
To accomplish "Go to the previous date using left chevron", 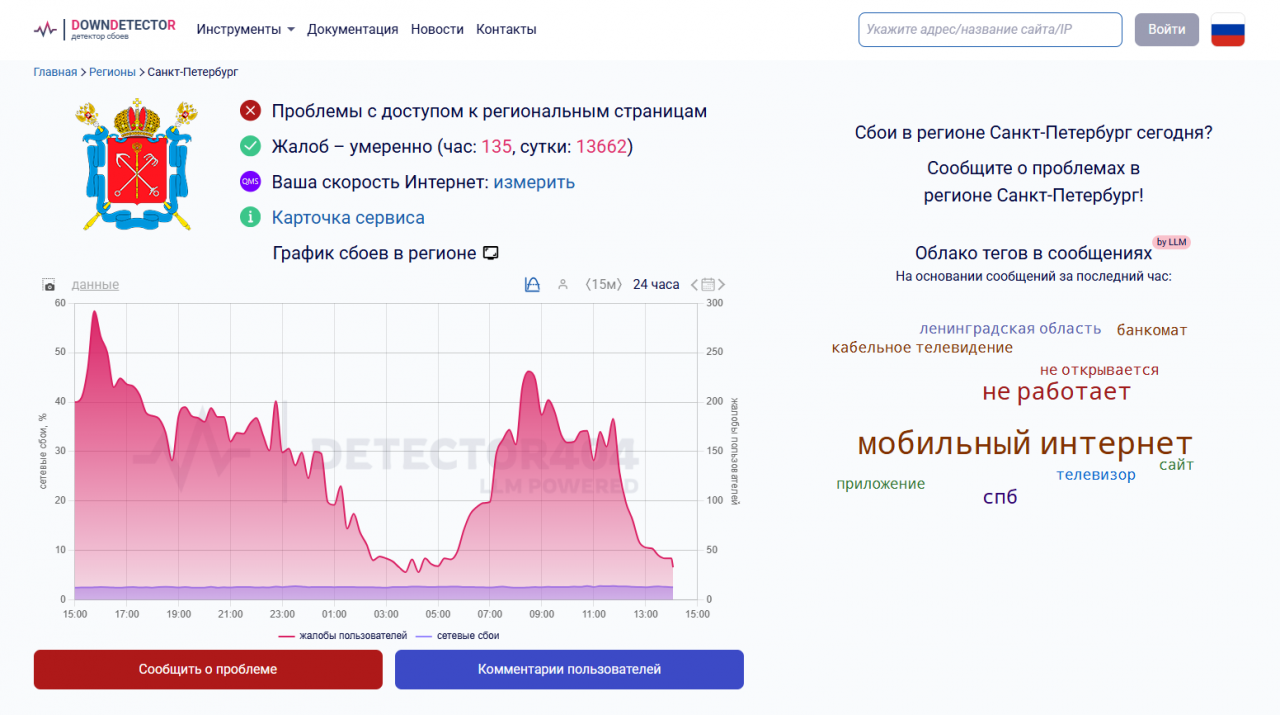I will click(x=694, y=285).
